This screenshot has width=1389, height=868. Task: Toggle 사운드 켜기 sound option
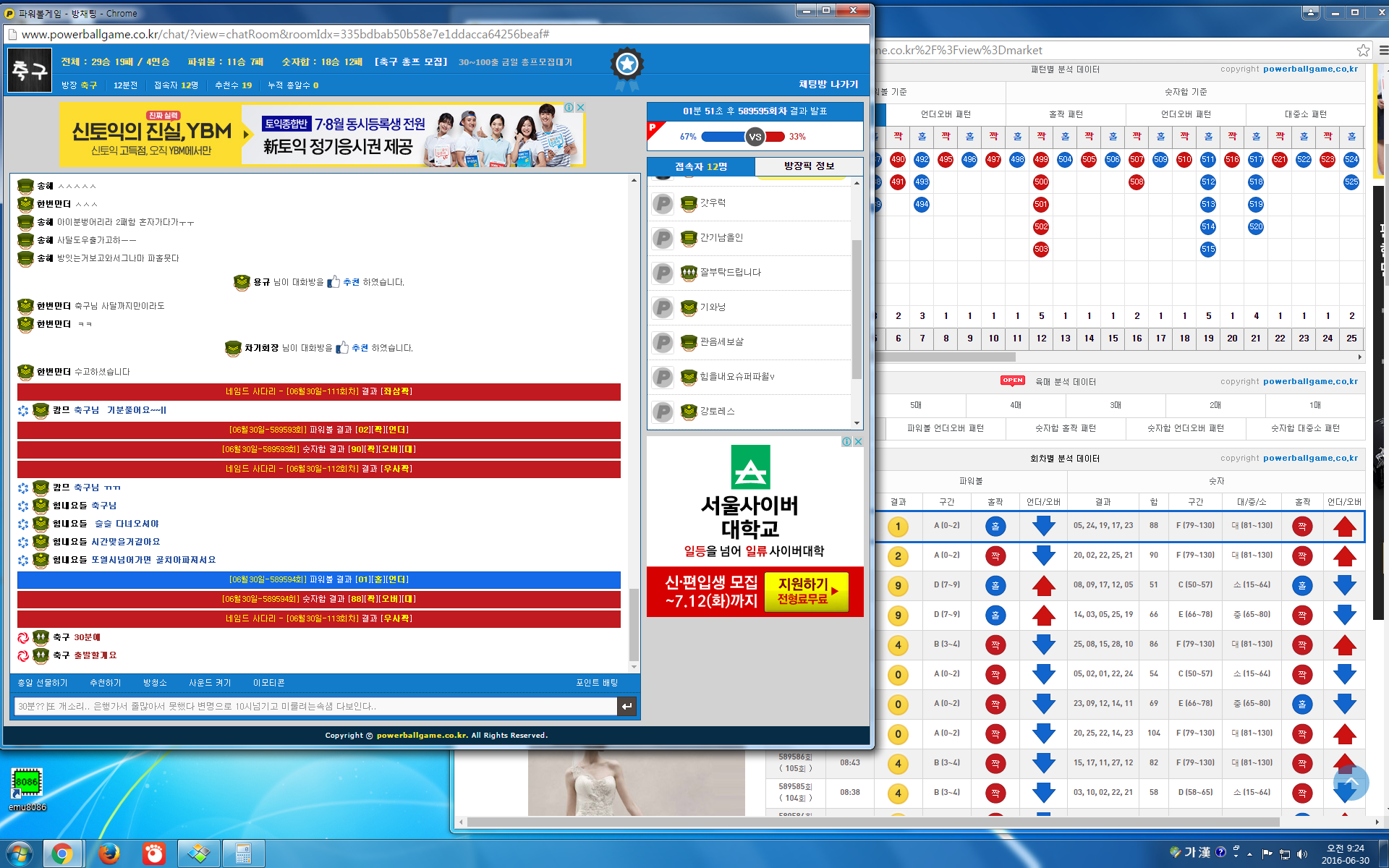[210, 683]
